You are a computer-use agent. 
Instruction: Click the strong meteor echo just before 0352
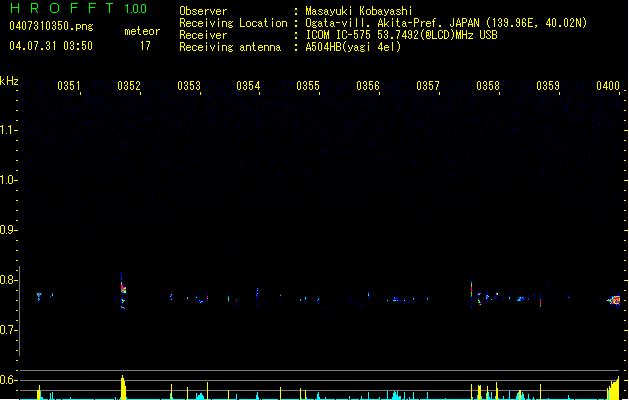(123, 289)
